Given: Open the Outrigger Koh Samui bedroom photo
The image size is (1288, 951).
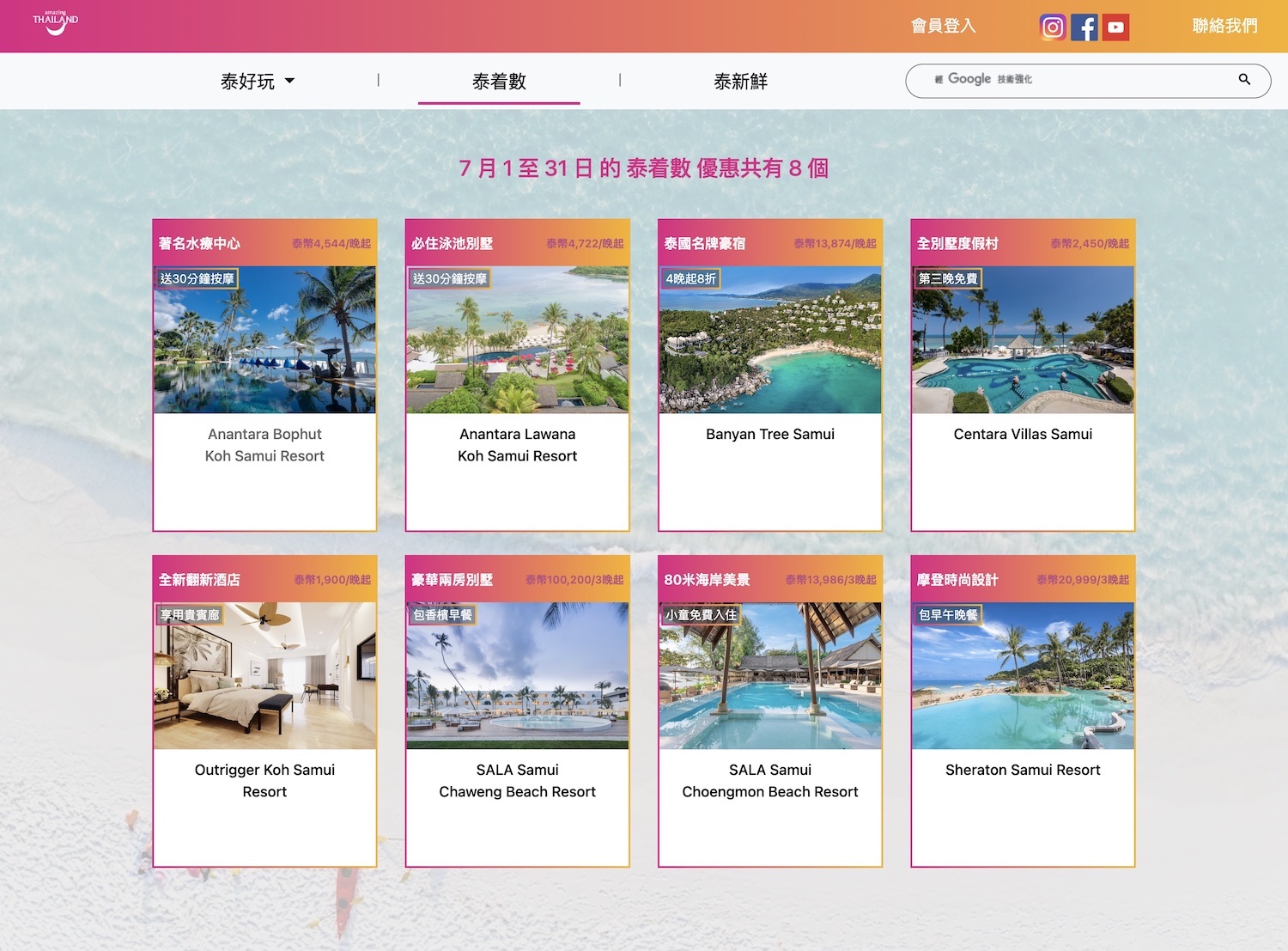Looking at the screenshot, I should 264,675.
